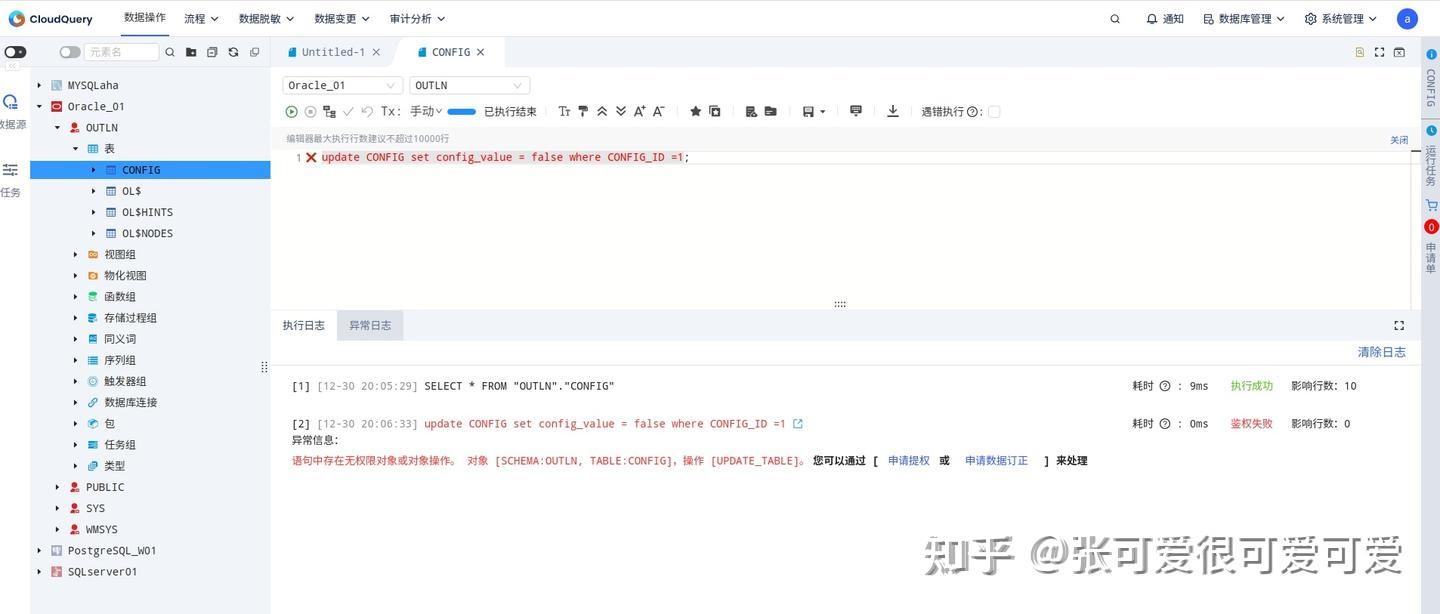The width and height of the screenshot is (1440, 614).
Task: Click the CONFIG tab on the right edge
Action: pos(1428,88)
